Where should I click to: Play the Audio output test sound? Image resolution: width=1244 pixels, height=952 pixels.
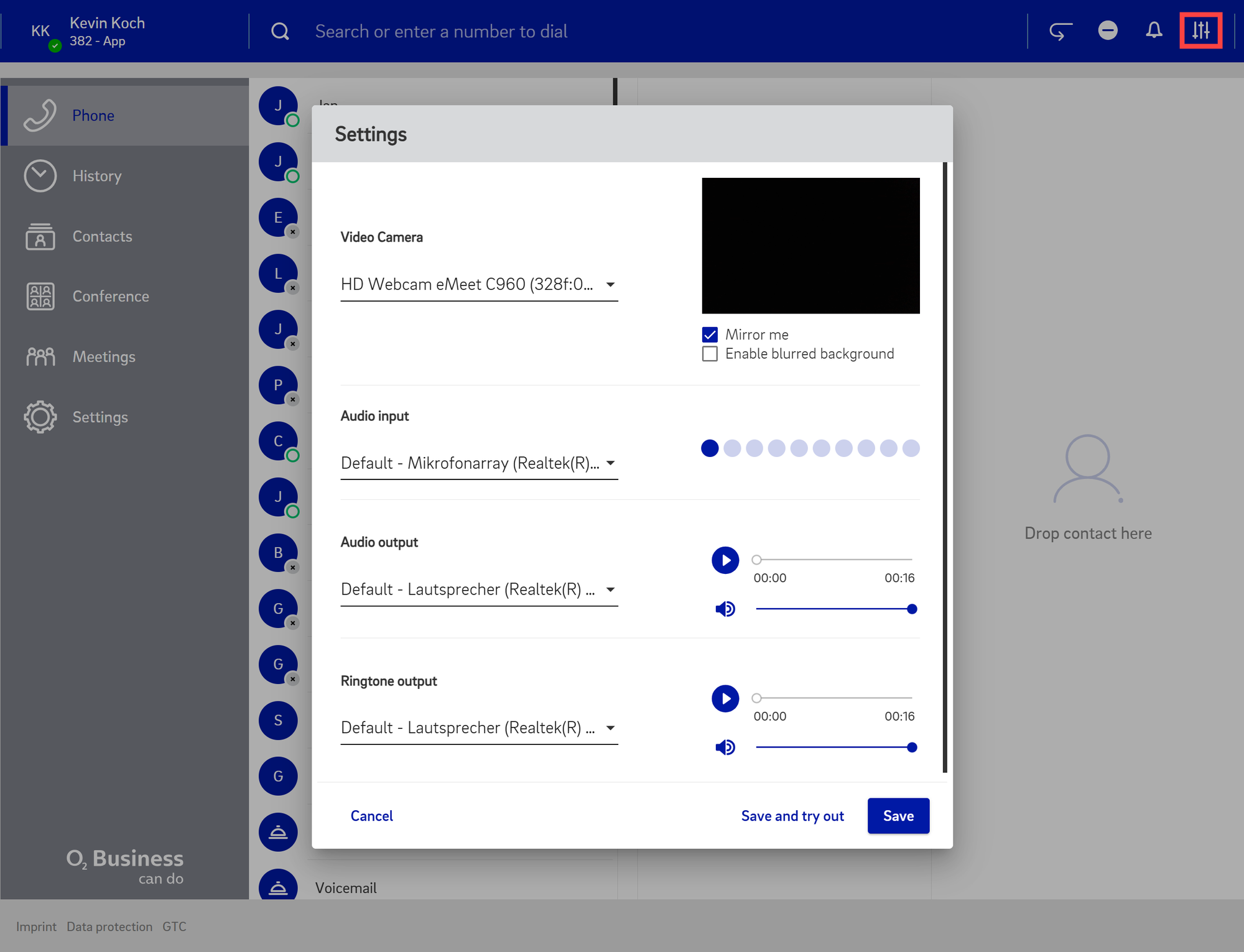(x=725, y=560)
